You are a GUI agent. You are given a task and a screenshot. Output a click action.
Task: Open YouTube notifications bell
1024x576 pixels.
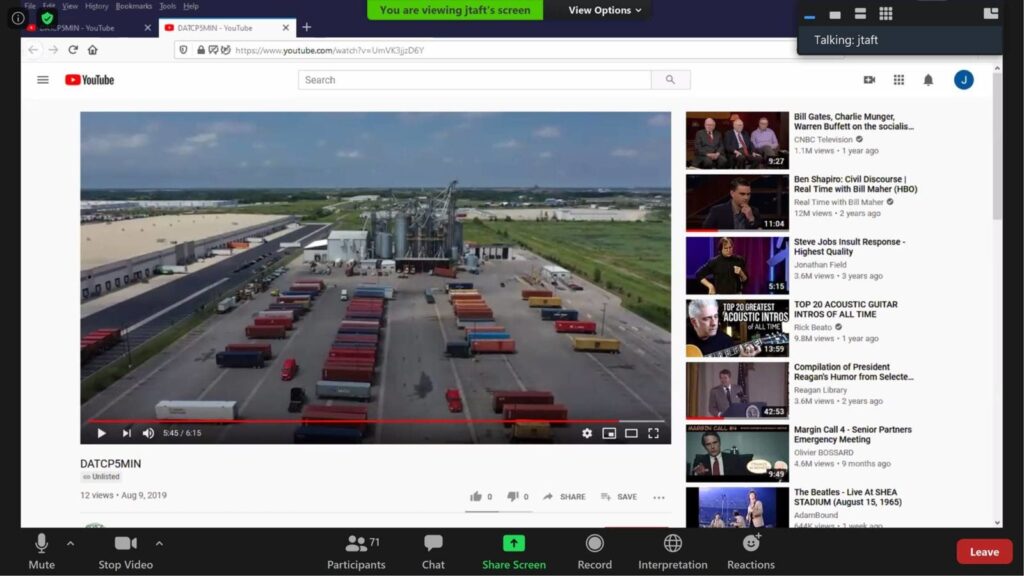[x=928, y=80]
